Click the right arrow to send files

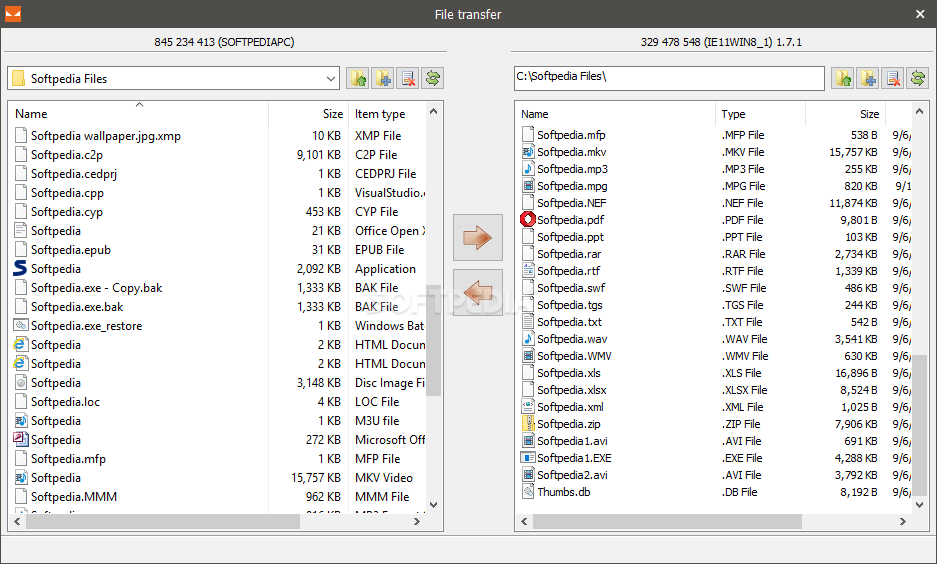click(477, 238)
